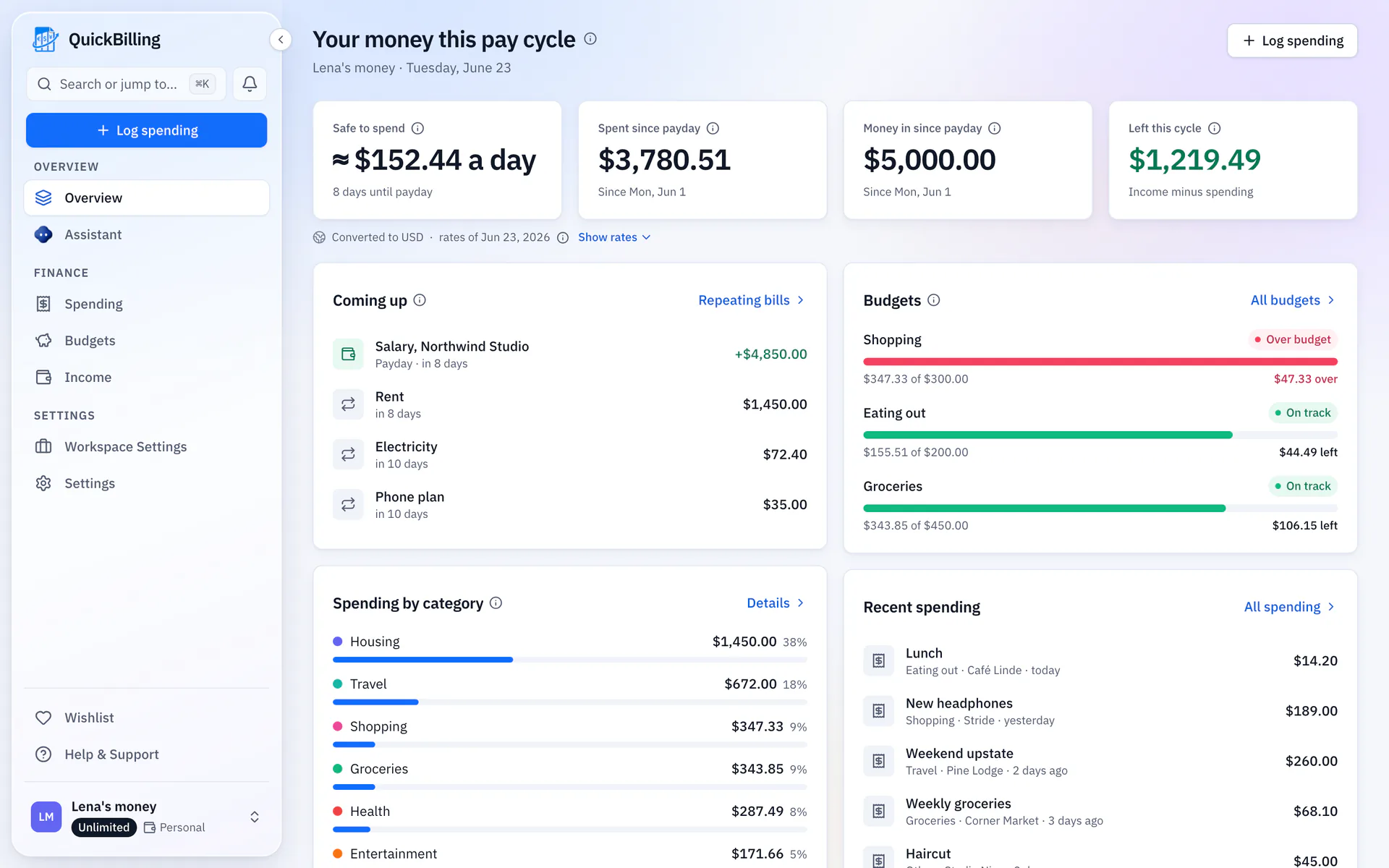Open spending category Details link
The width and height of the screenshot is (1389, 868).
(776, 603)
